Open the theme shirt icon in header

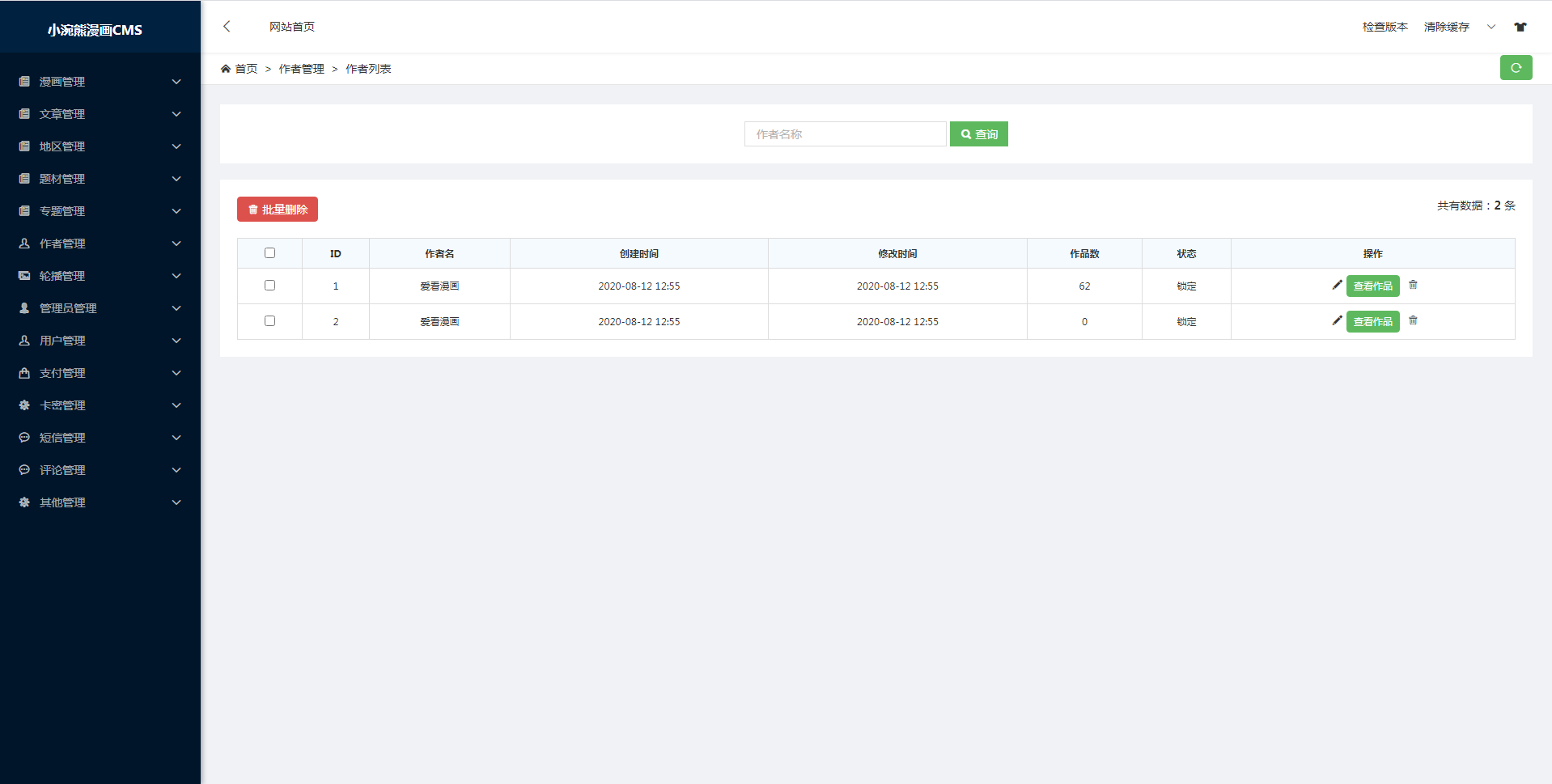coord(1520,27)
